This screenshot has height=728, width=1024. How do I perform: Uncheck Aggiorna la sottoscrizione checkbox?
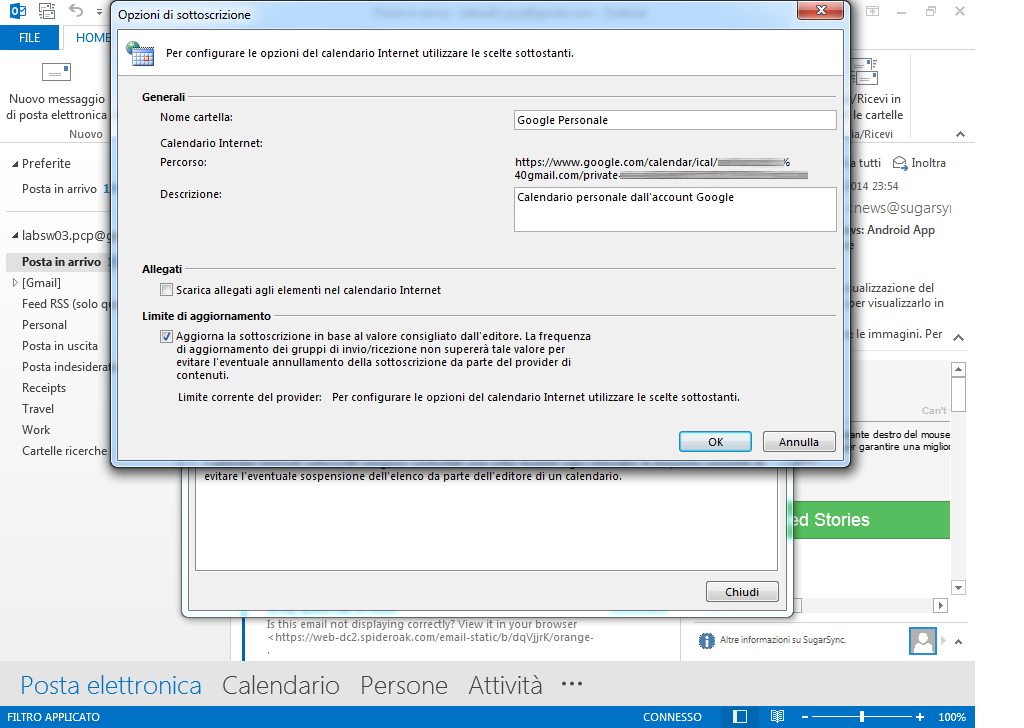tap(166, 337)
